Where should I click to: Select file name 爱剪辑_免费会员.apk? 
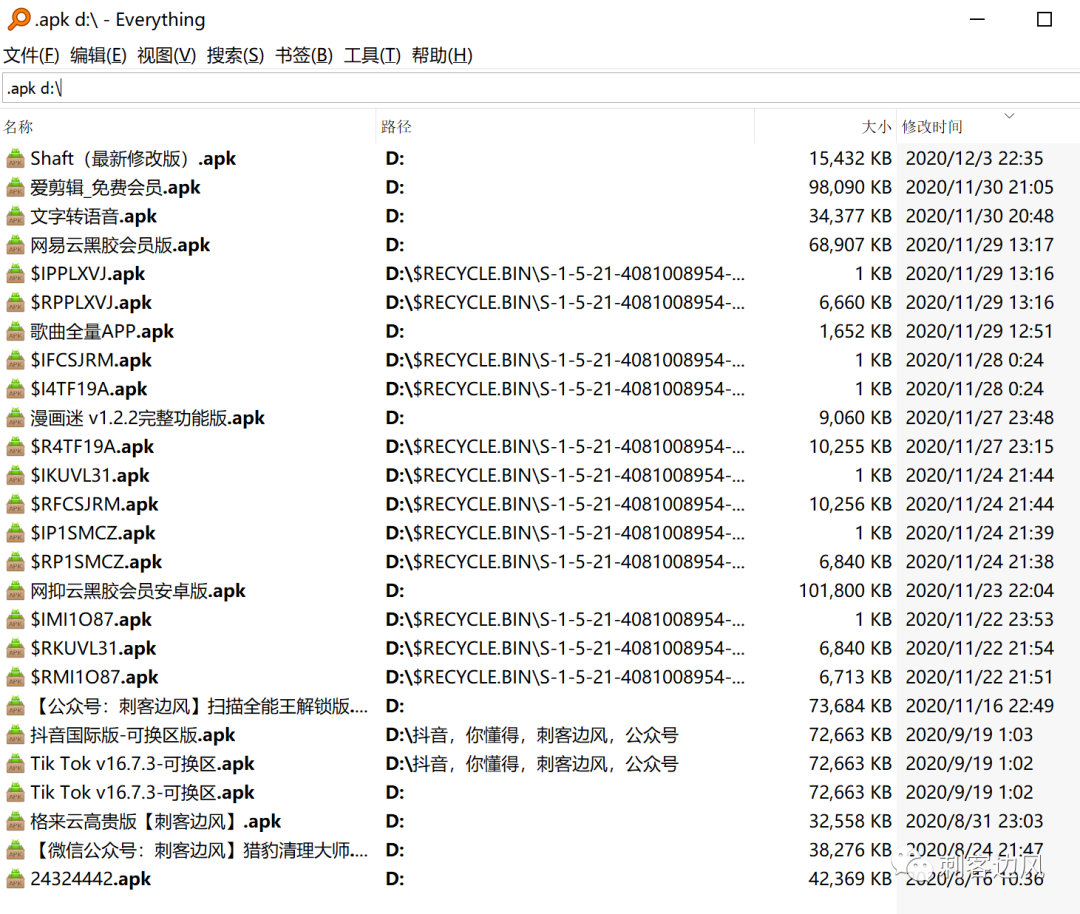pyautogui.click(x=115, y=188)
